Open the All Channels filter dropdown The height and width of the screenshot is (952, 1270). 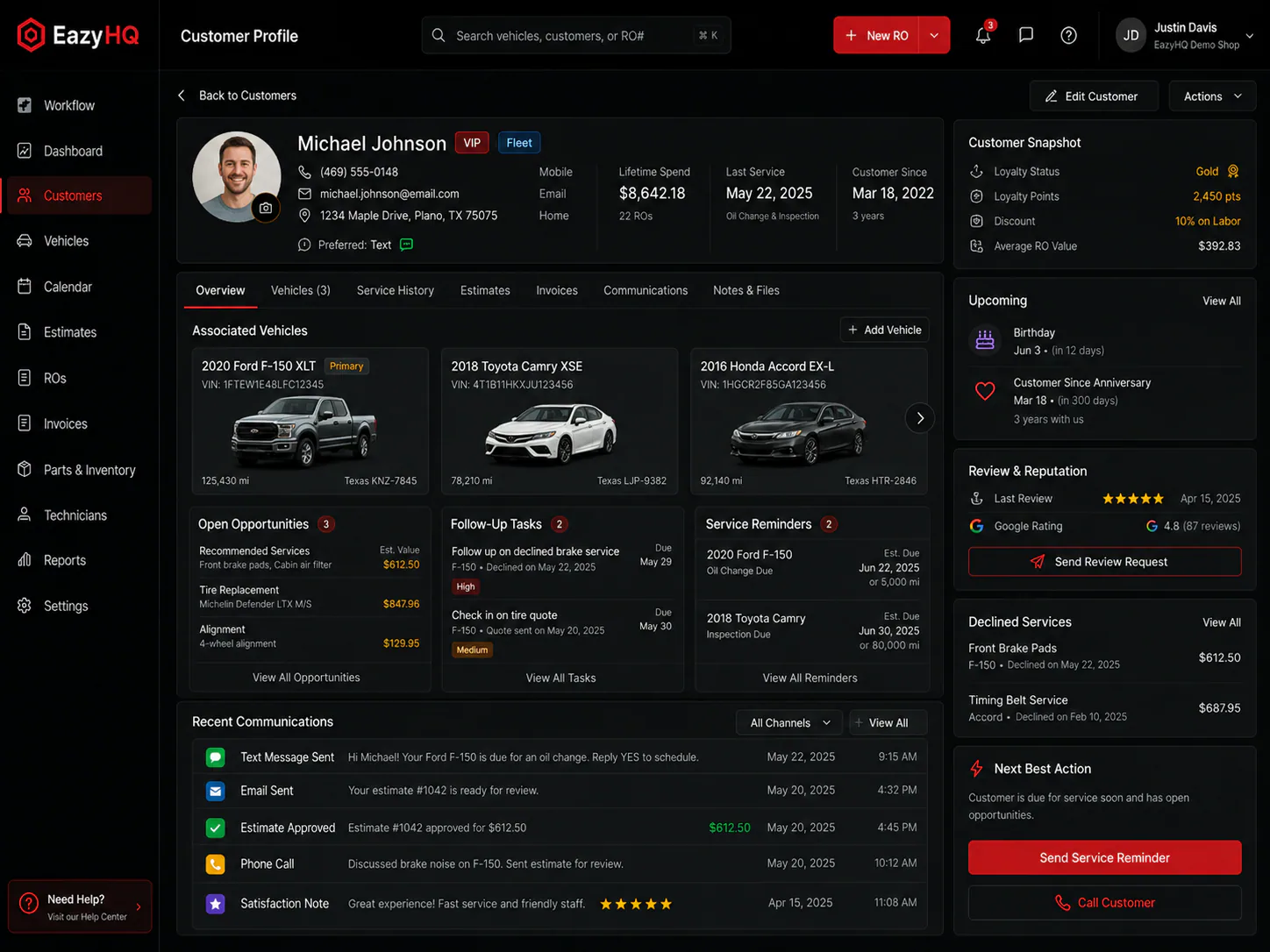coord(789,723)
